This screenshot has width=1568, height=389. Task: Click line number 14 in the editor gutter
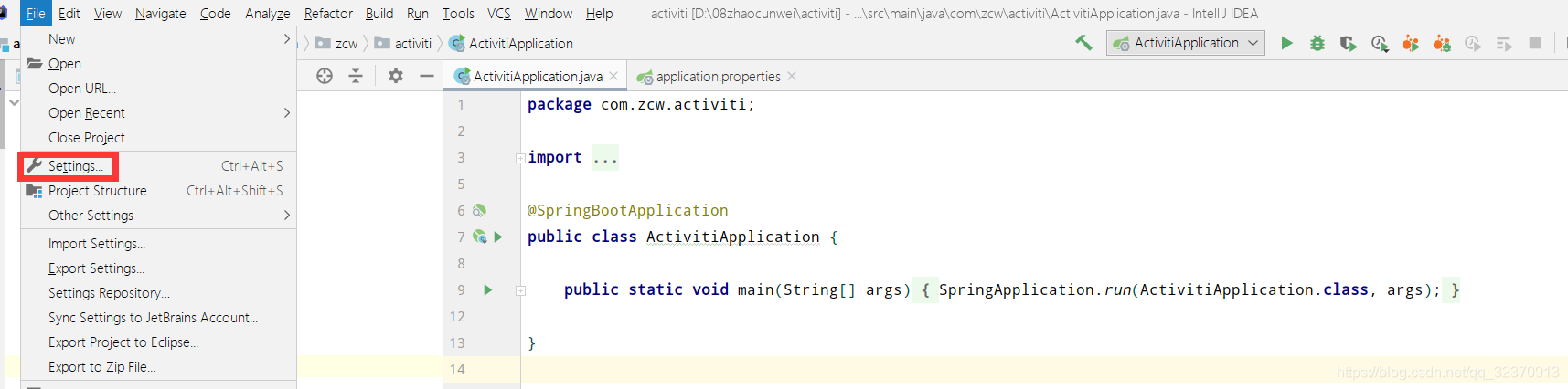tap(457, 369)
